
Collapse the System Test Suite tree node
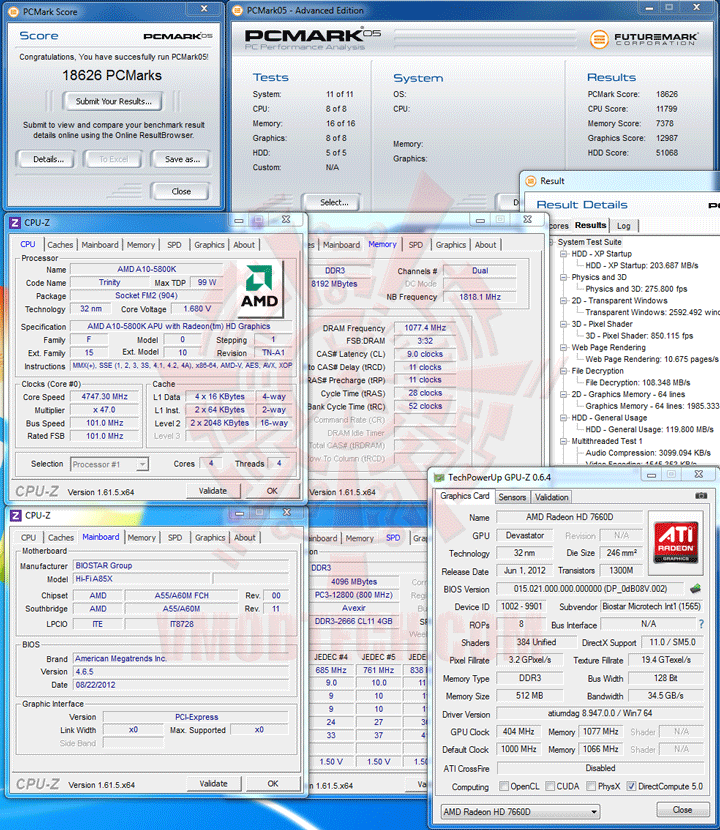pos(552,242)
